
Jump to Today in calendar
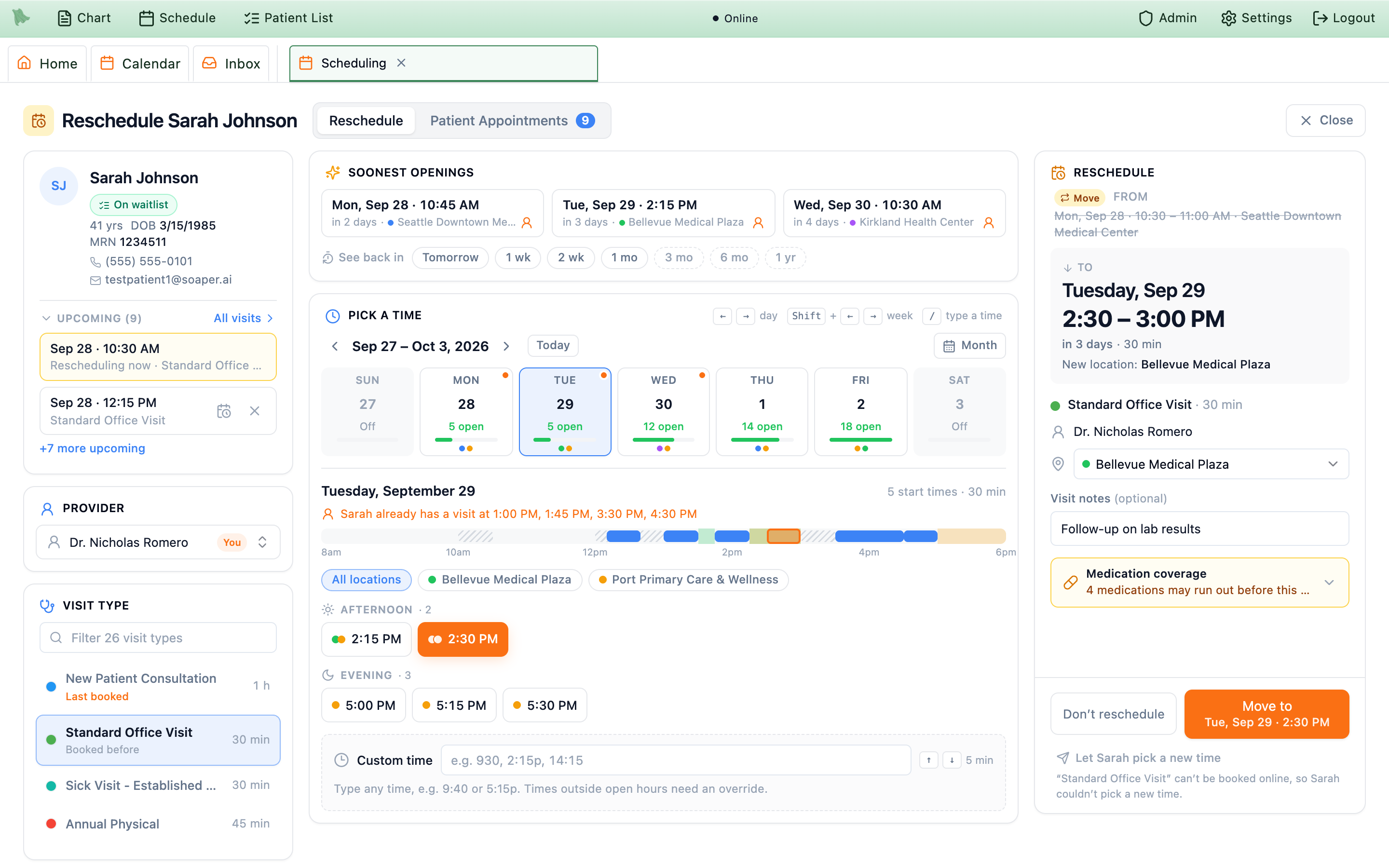click(x=553, y=346)
